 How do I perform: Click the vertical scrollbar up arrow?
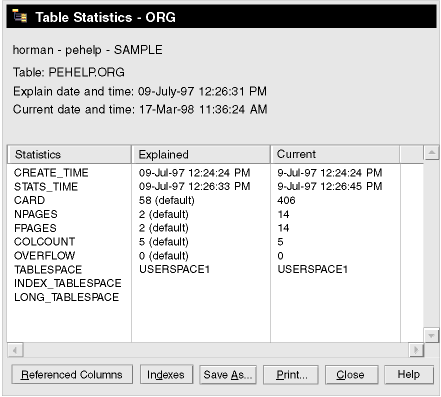point(431,153)
